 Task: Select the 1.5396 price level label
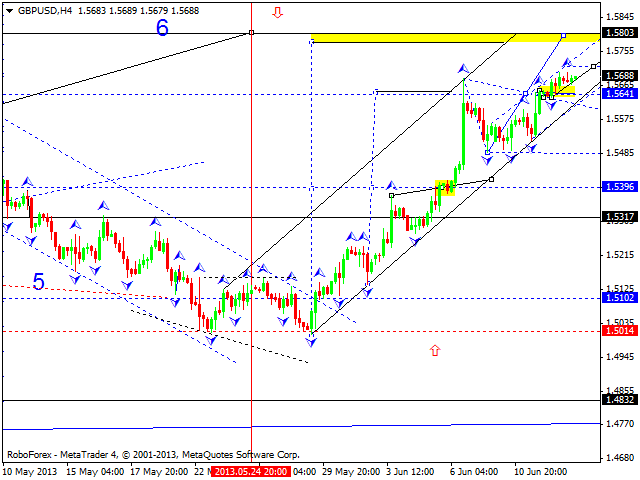pos(621,187)
